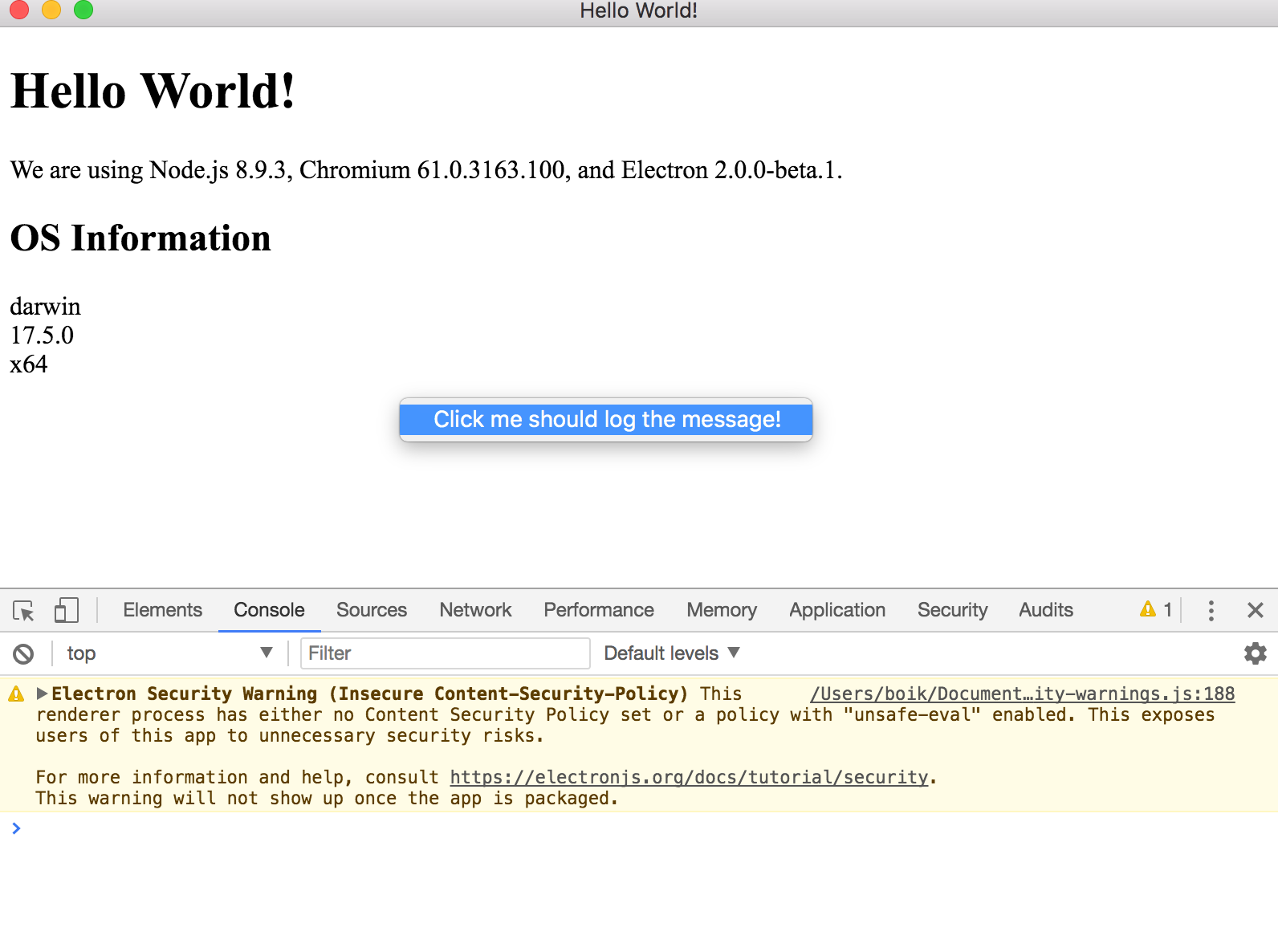The height and width of the screenshot is (952, 1278).
Task: Open console settings gear icon
Action: coord(1255,653)
